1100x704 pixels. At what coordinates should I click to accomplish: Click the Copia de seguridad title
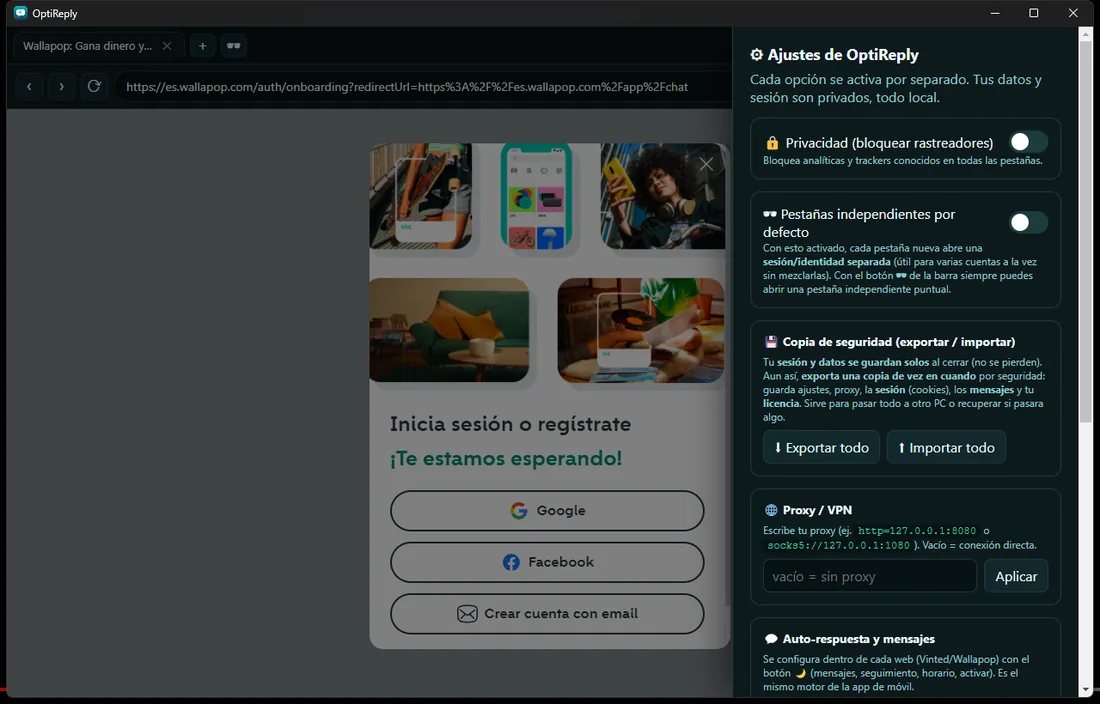899,342
